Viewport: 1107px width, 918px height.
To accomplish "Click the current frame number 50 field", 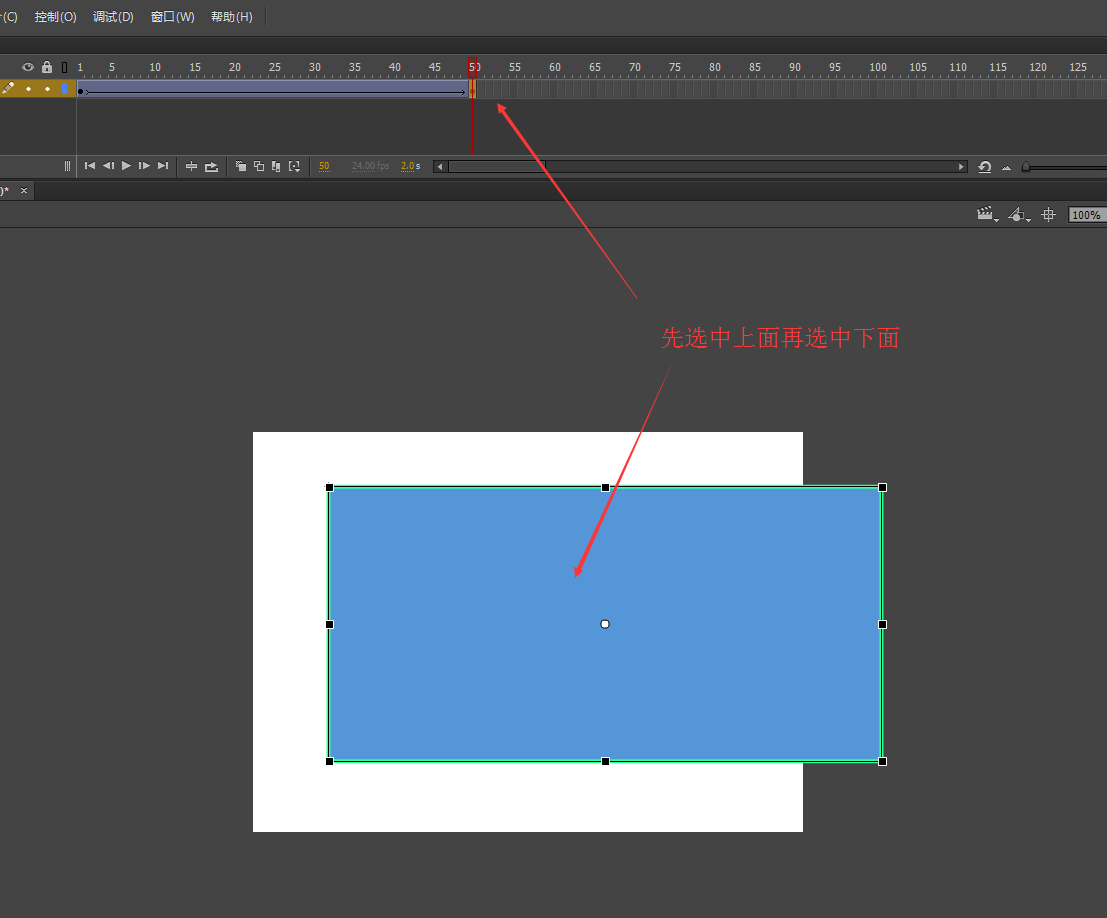I will click(324, 167).
